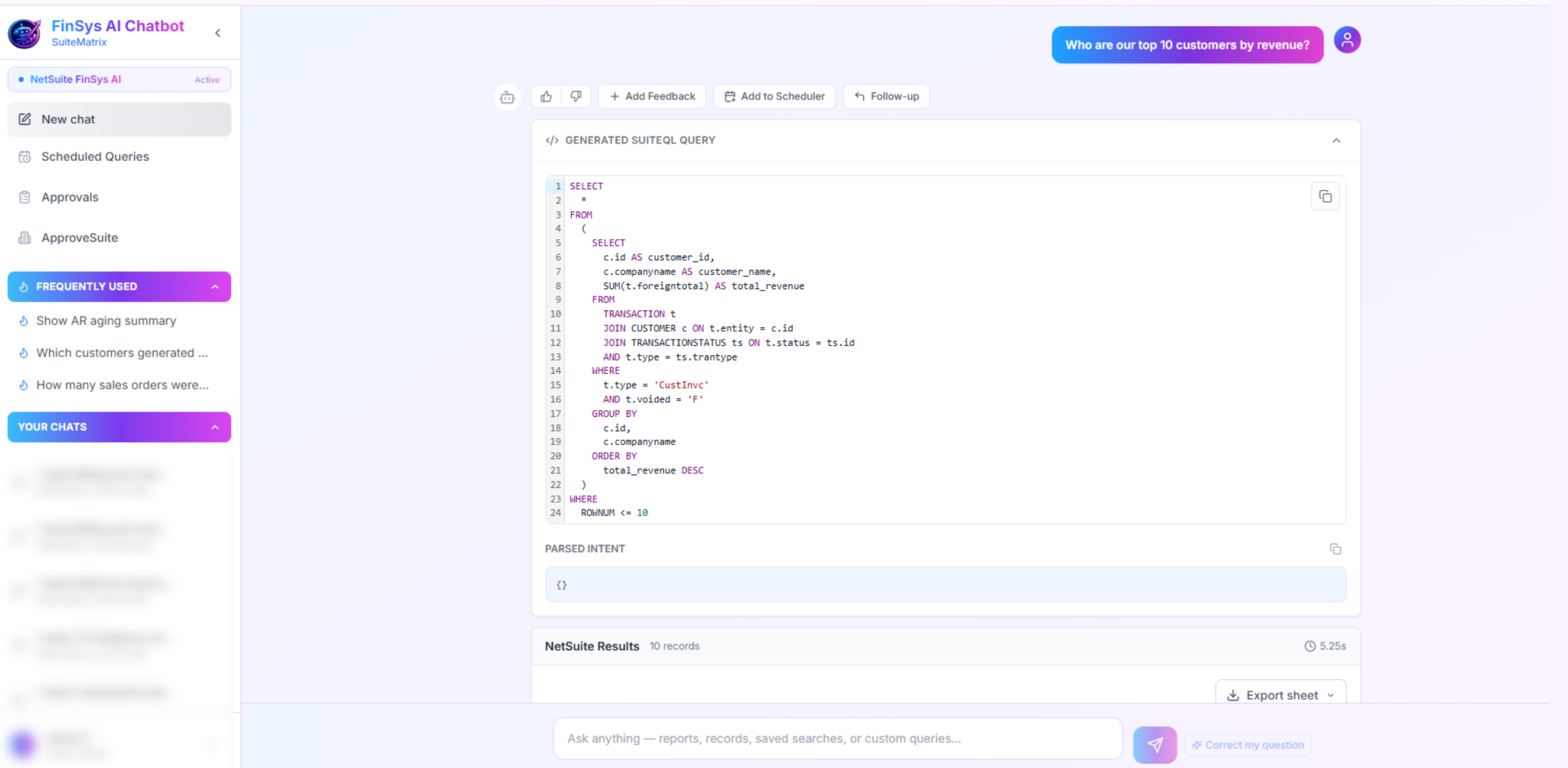Viewport: 1568px width, 768px height.
Task: Run Show AR aging summary query
Action: pos(106,321)
